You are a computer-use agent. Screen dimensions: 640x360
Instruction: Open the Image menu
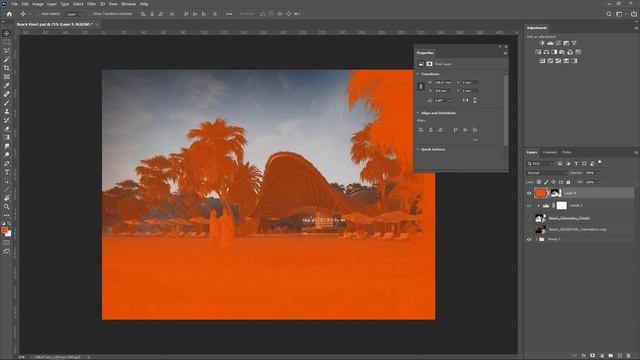pos(38,4)
